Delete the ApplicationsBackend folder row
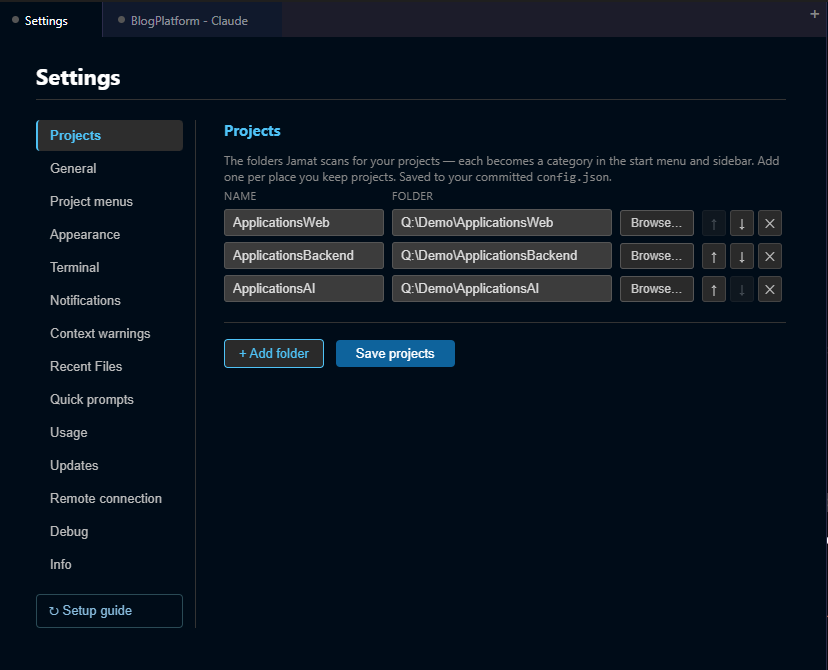Viewport: 828px width, 670px height. [x=769, y=256]
